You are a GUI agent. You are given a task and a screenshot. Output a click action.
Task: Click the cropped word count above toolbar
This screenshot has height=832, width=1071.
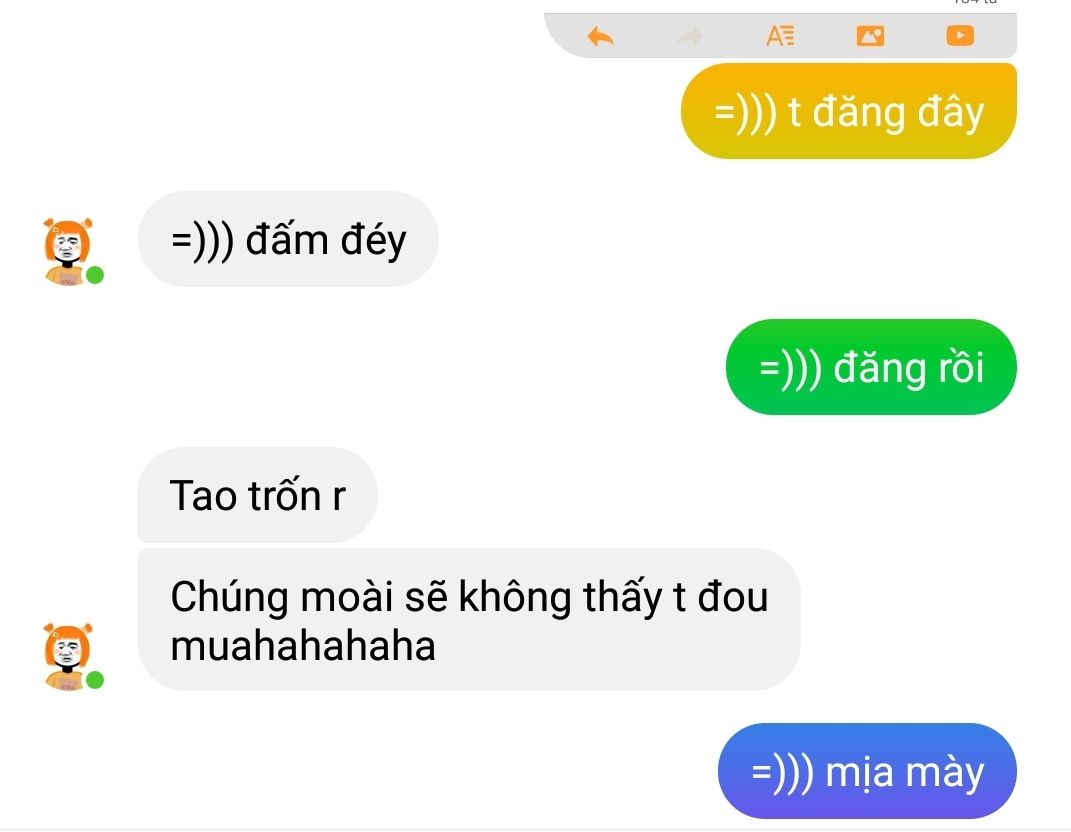pos(975,2)
